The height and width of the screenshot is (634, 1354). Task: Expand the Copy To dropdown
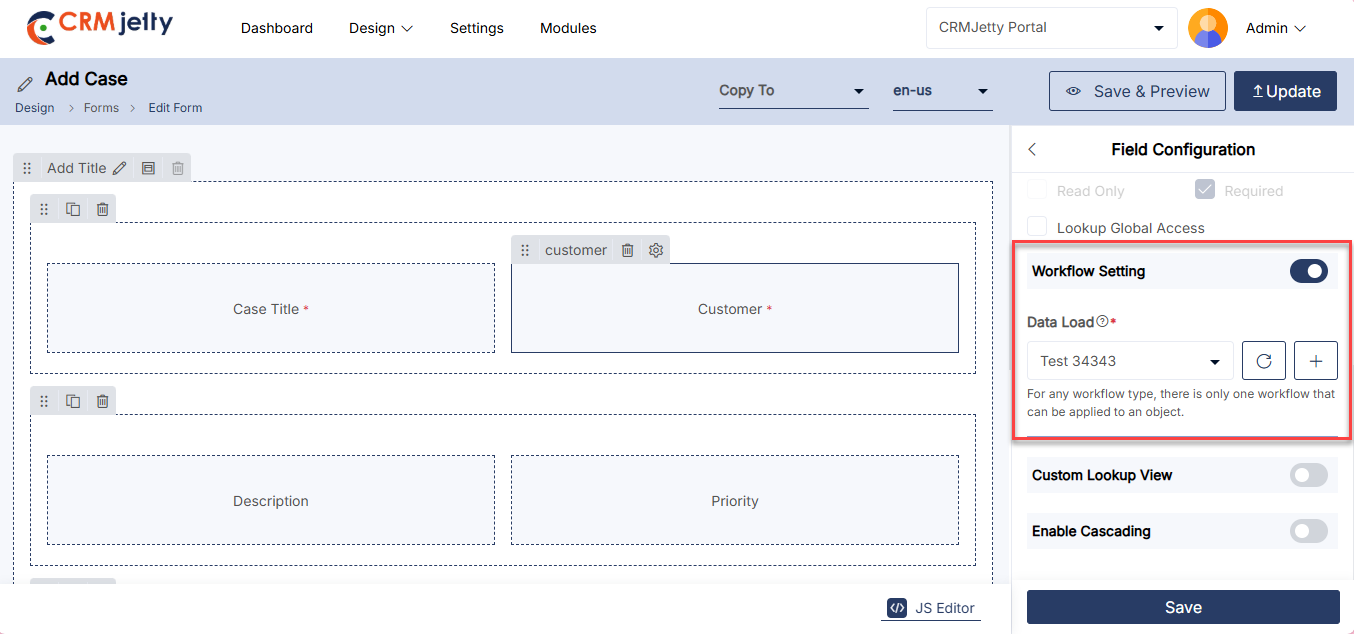(792, 91)
